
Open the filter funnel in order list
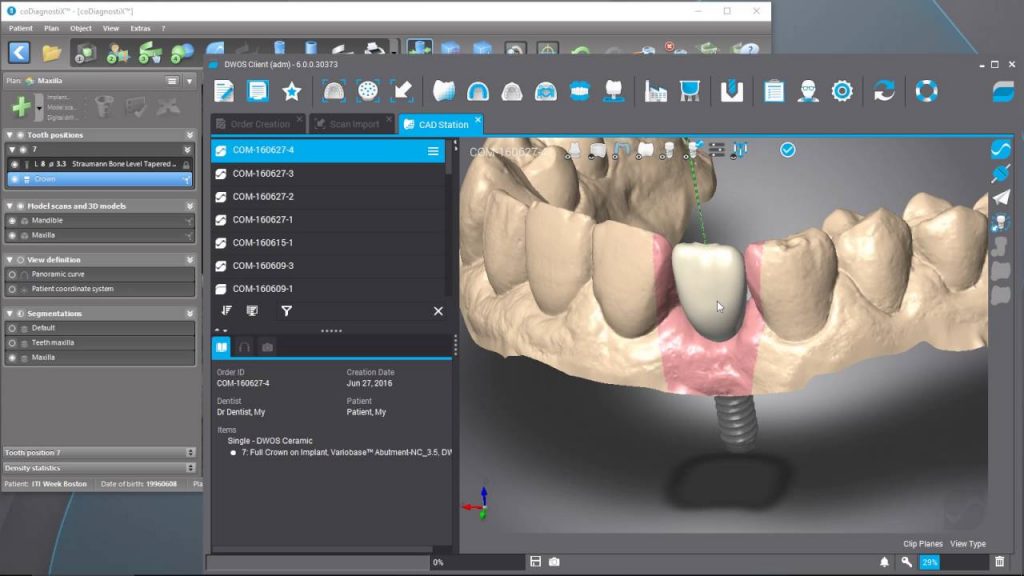(x=286, y=311)
